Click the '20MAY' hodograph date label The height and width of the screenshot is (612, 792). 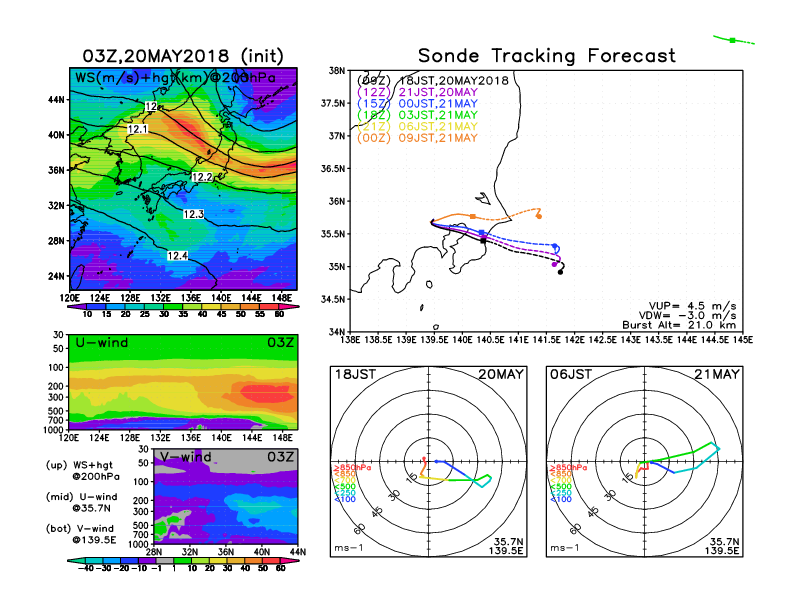click(501, 374)
